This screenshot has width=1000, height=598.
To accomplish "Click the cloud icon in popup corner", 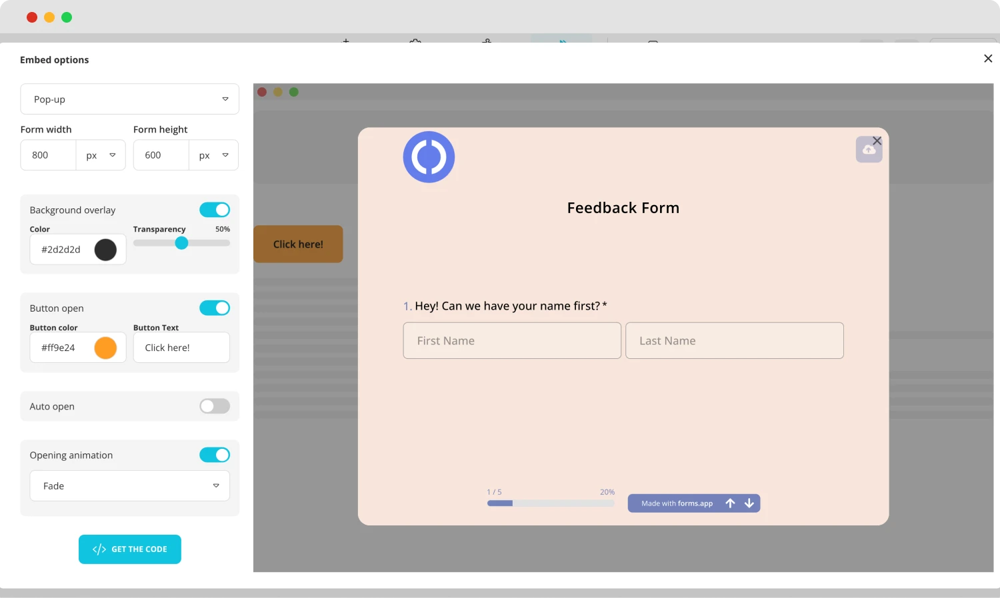I will (x=868, y=150).
